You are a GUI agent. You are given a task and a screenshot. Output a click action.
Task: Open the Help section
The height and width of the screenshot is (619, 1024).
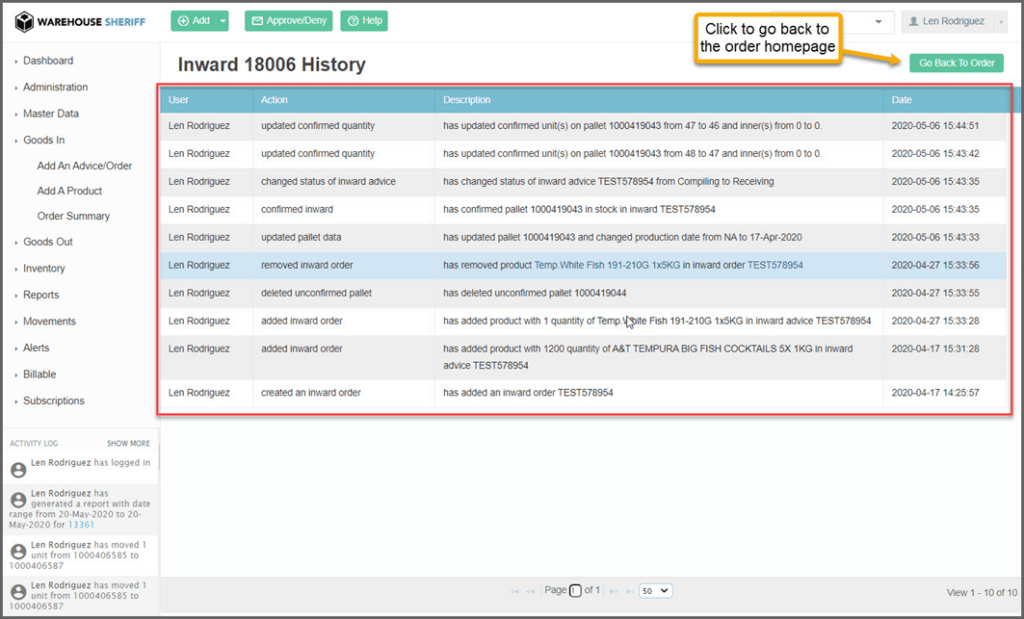coord(364,21)
